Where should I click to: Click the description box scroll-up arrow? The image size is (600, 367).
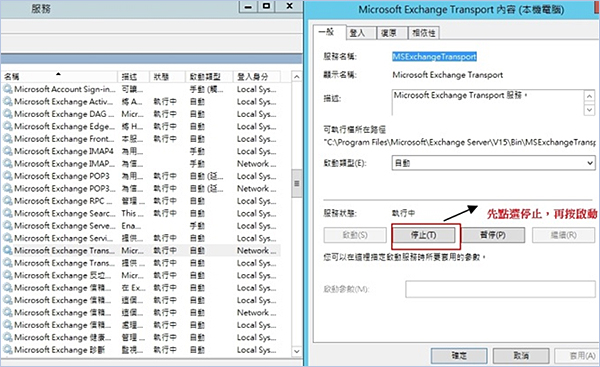(x=589, y=96)
